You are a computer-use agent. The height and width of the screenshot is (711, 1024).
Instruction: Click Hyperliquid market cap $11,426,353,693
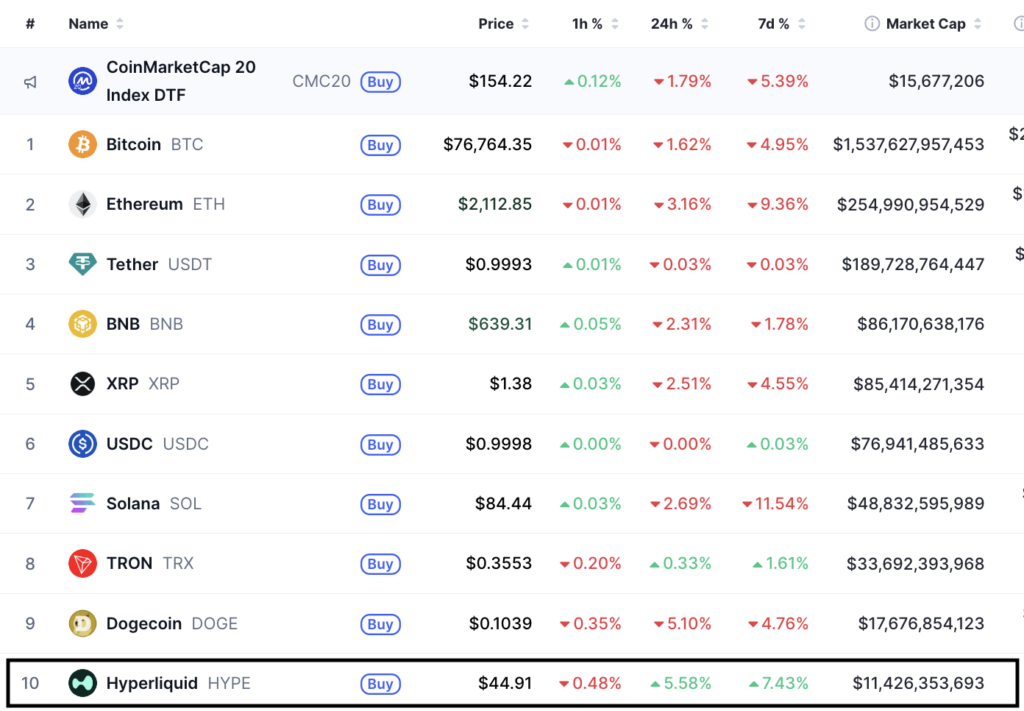(x=918, y=684)
